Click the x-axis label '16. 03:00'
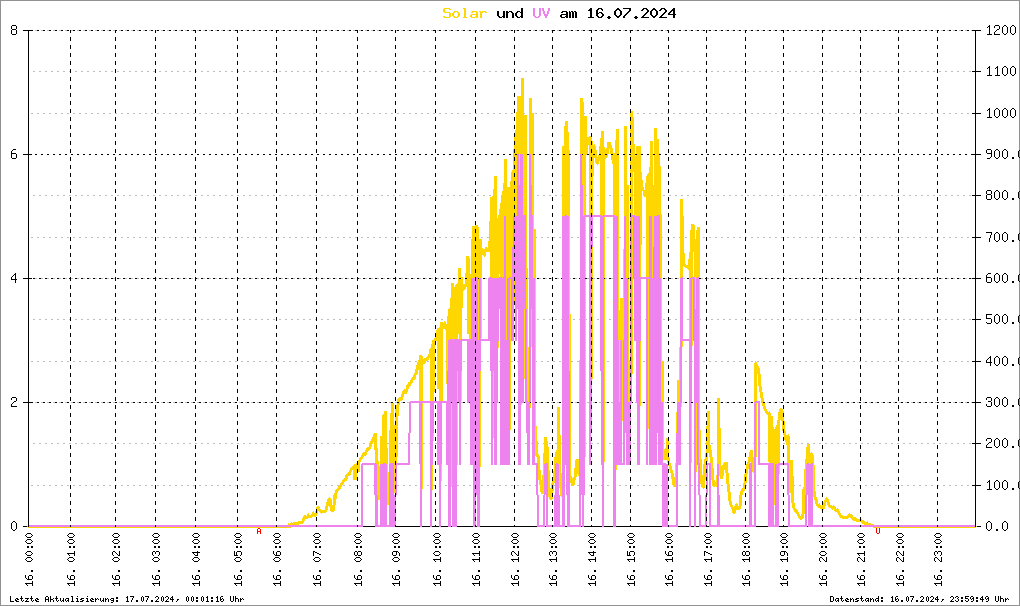 coord(156,559)
